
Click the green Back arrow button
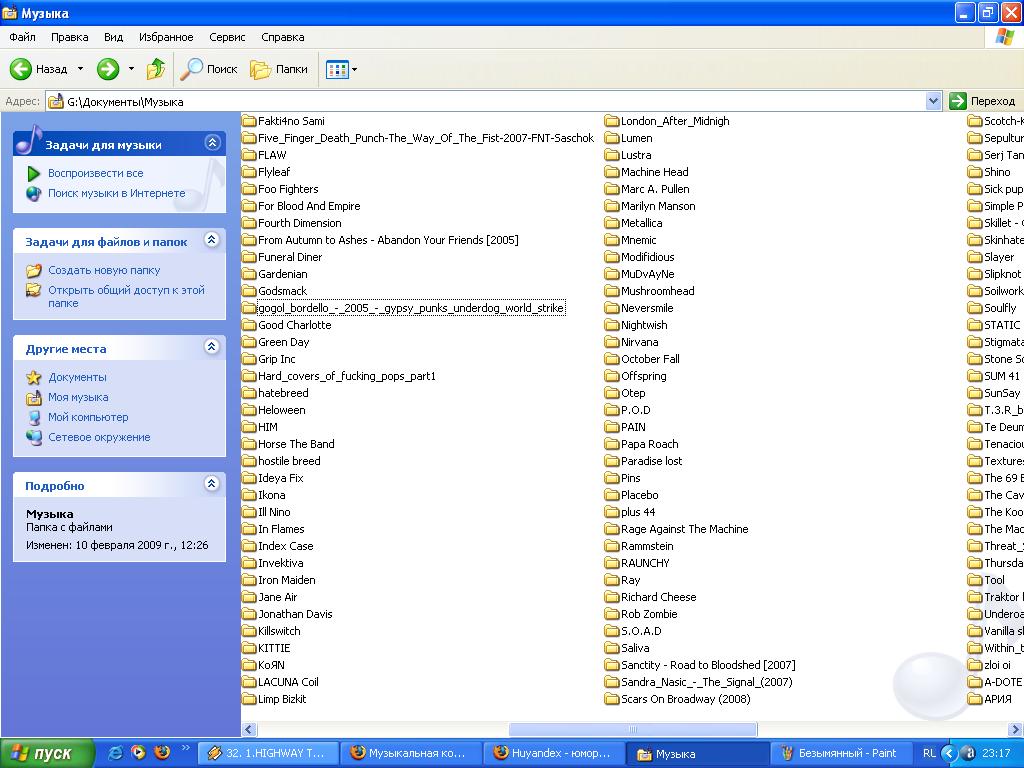[x=22, y=69]
